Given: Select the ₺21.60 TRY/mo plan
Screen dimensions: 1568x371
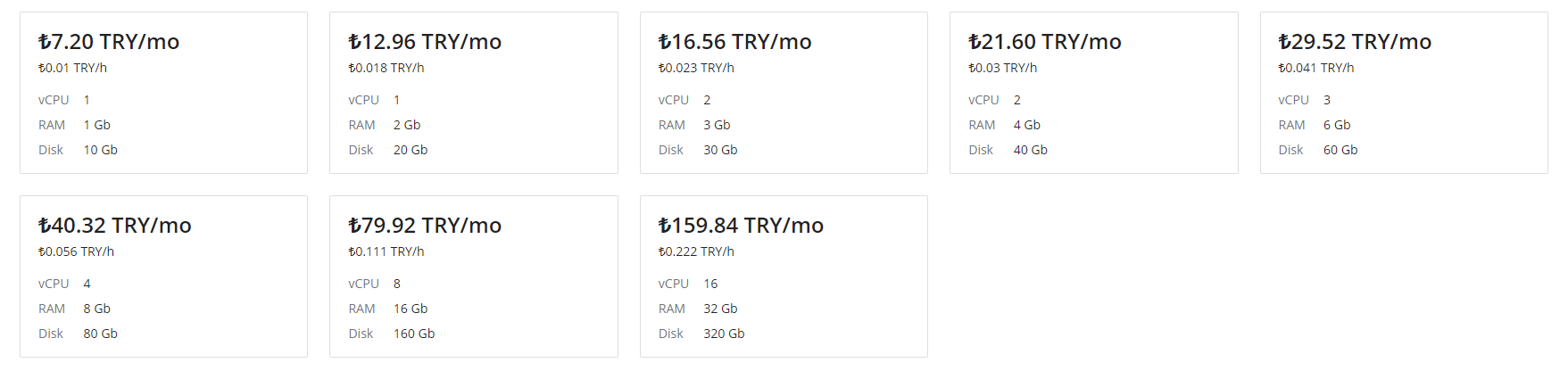Looking at the screenshot, I should tap(1094, 93).
